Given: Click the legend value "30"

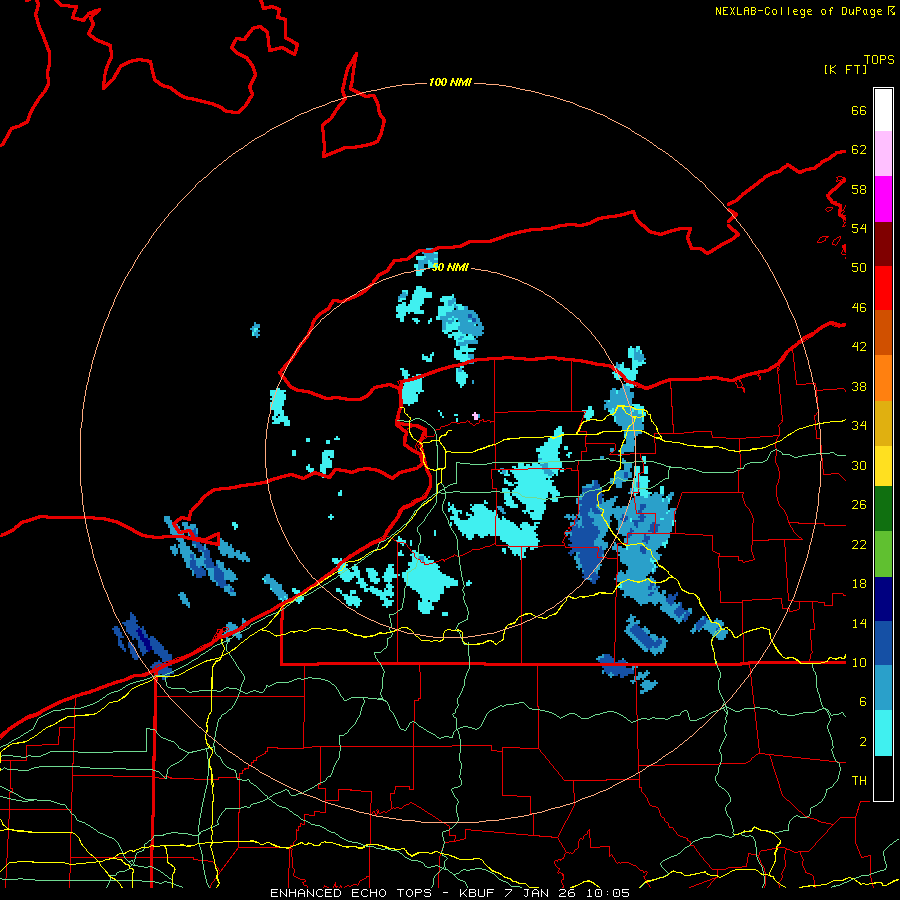Looking at the screenshot, I should (x=859, y=465).
